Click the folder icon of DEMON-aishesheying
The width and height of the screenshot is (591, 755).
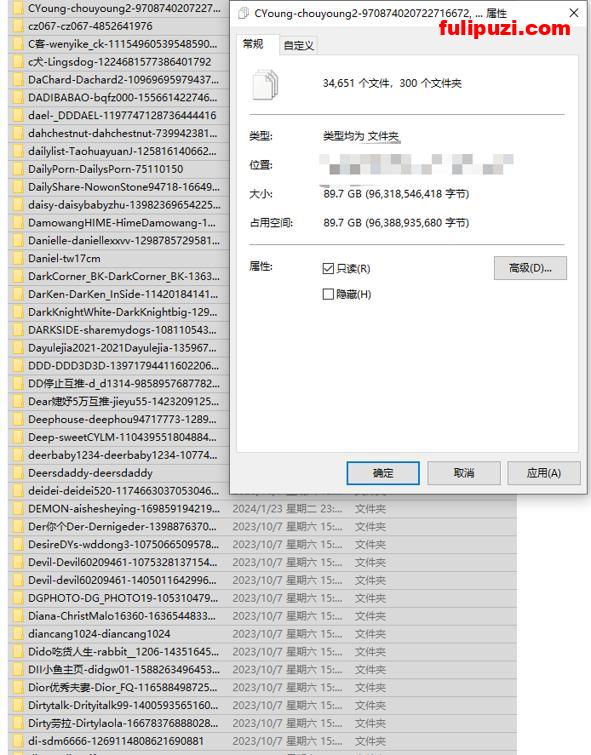point(18,508)
